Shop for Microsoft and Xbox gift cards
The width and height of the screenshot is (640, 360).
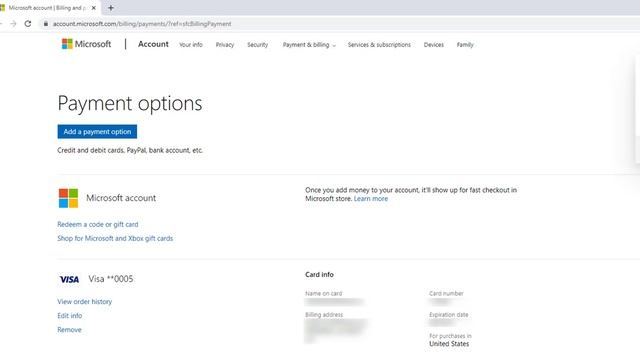pos(115,238)
